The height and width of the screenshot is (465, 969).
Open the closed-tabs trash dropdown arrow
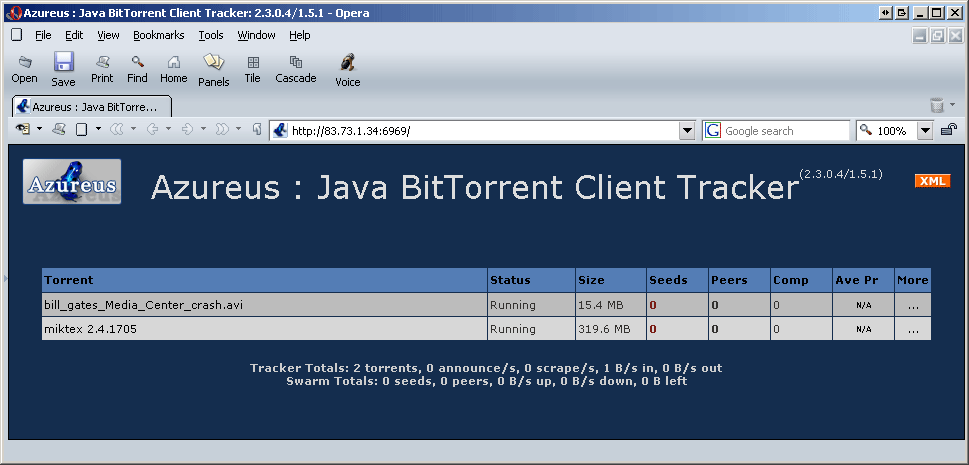952,105
